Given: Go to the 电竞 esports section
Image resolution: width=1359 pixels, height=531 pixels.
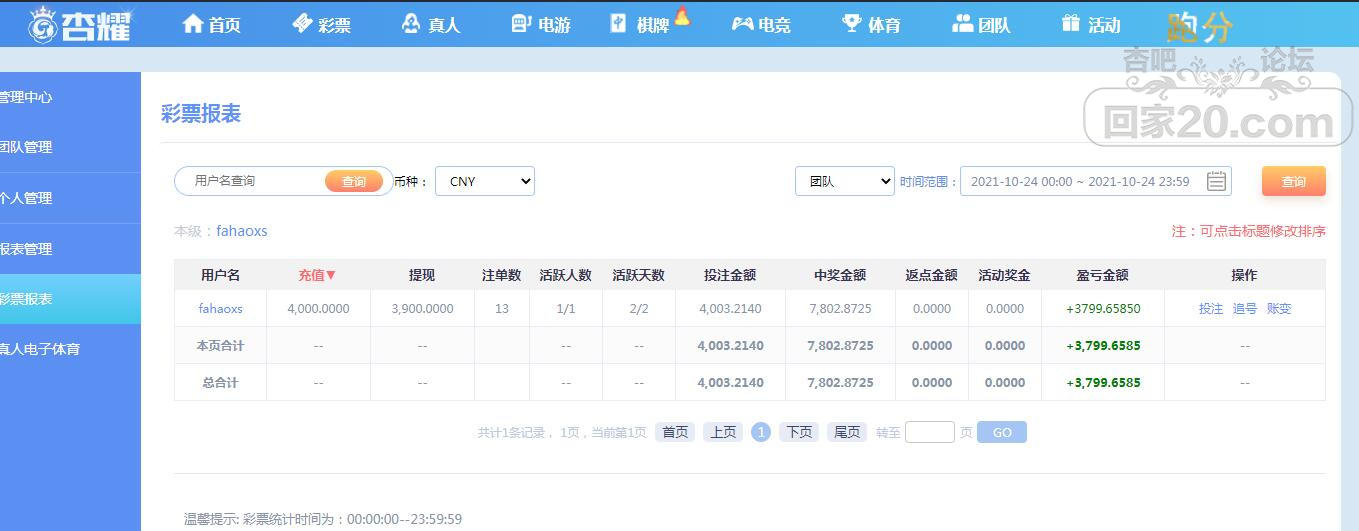Looking at the screenshot, I should pyautogui.click(x=761, y=24).
